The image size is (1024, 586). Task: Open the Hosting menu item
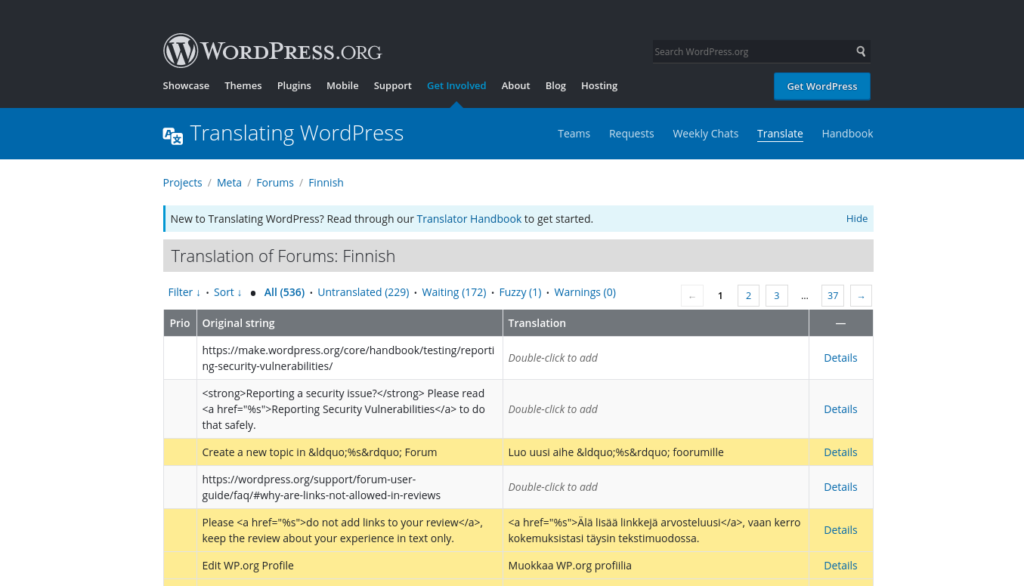coord(599,86)
